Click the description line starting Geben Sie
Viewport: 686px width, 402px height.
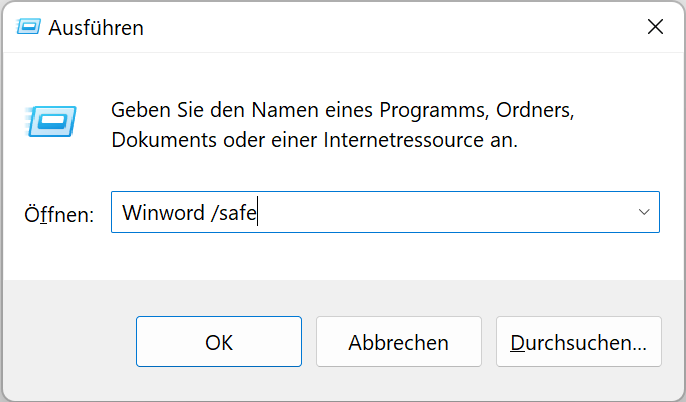[343, 110]
